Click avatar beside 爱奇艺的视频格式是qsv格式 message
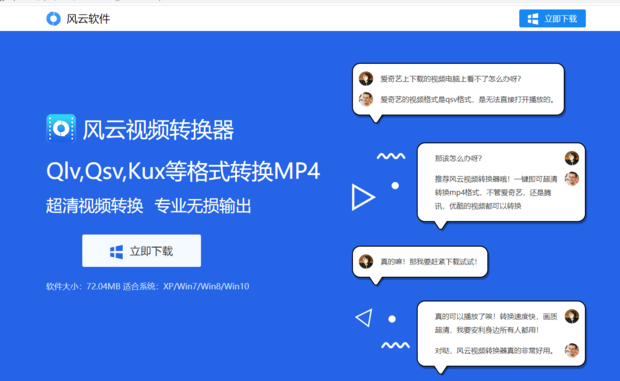The height and width of the screenshot is (381, 620). tap(366, 99)
